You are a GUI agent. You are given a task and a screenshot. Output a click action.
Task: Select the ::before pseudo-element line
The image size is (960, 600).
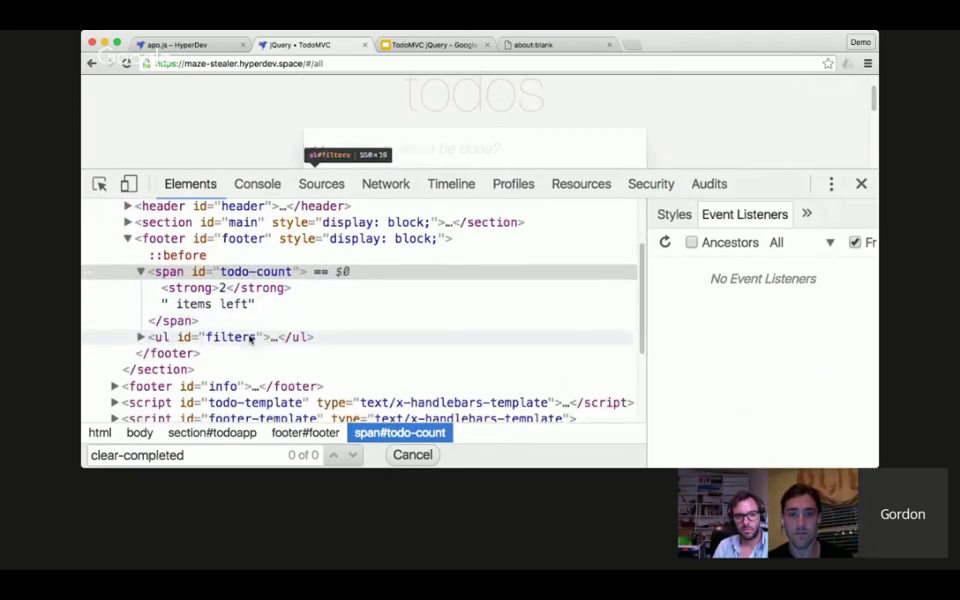pyautogui.click(x=177, y=255)
